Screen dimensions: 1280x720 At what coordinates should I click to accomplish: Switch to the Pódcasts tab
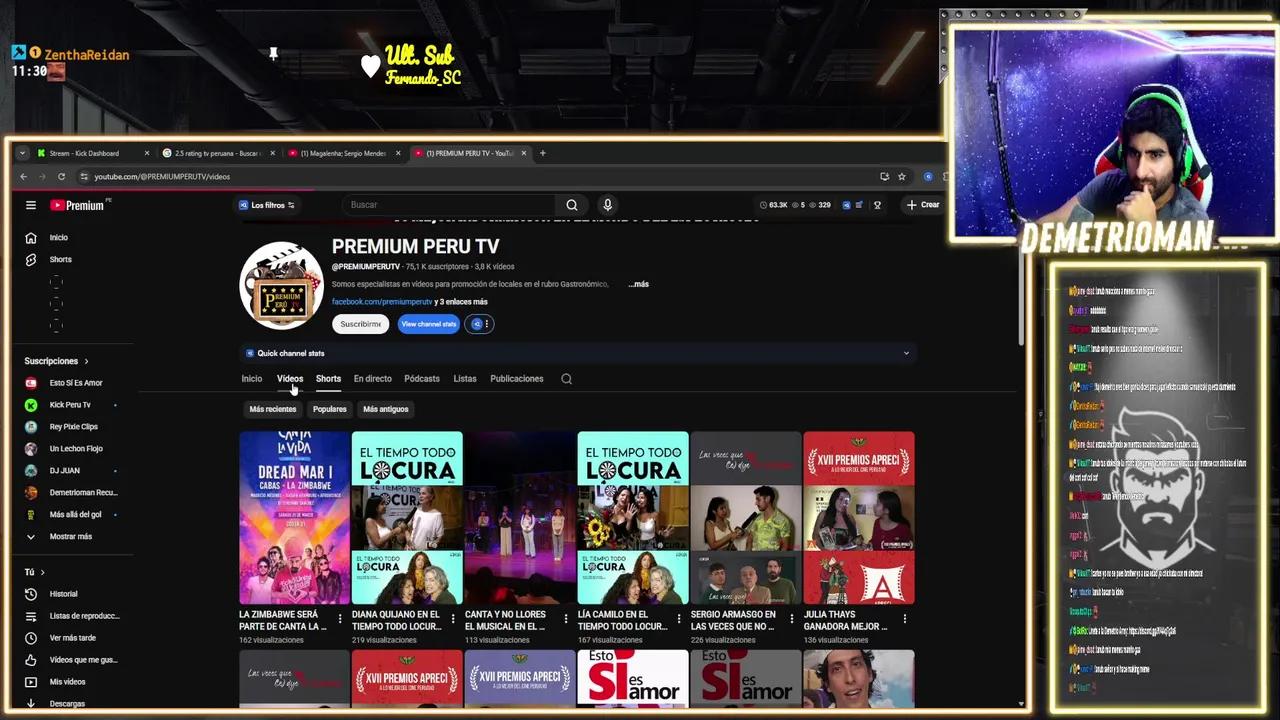tap(422, 379)
